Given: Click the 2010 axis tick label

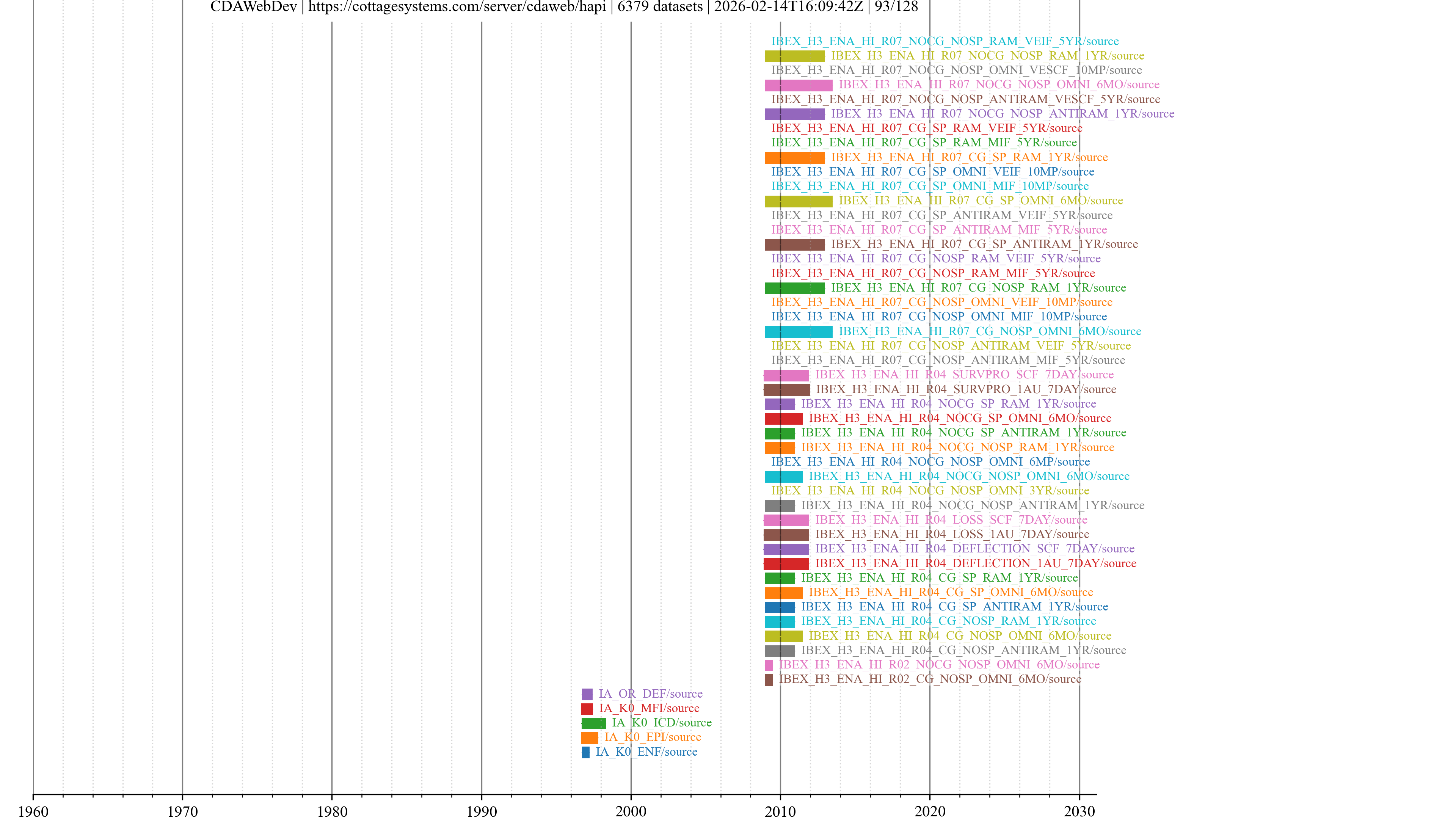Looking at the screenshot, I should coord(780,812).
